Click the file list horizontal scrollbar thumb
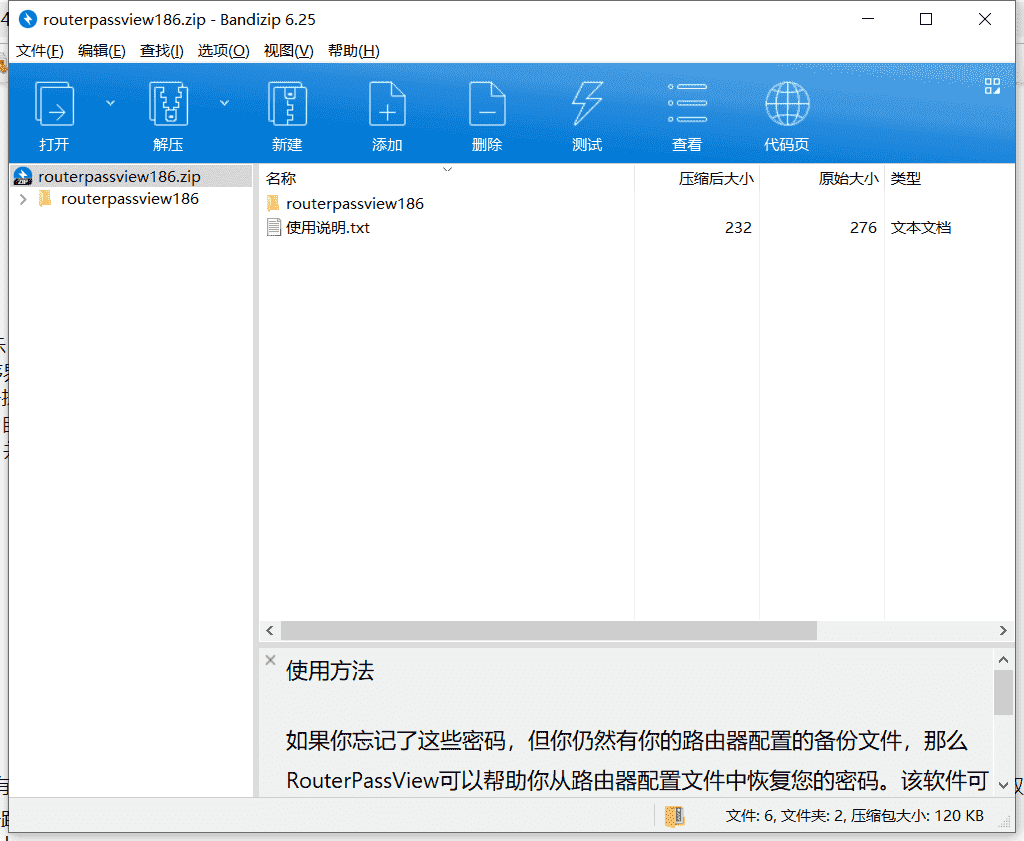Viewport: 1024px width, 841px height. [549, 631]
